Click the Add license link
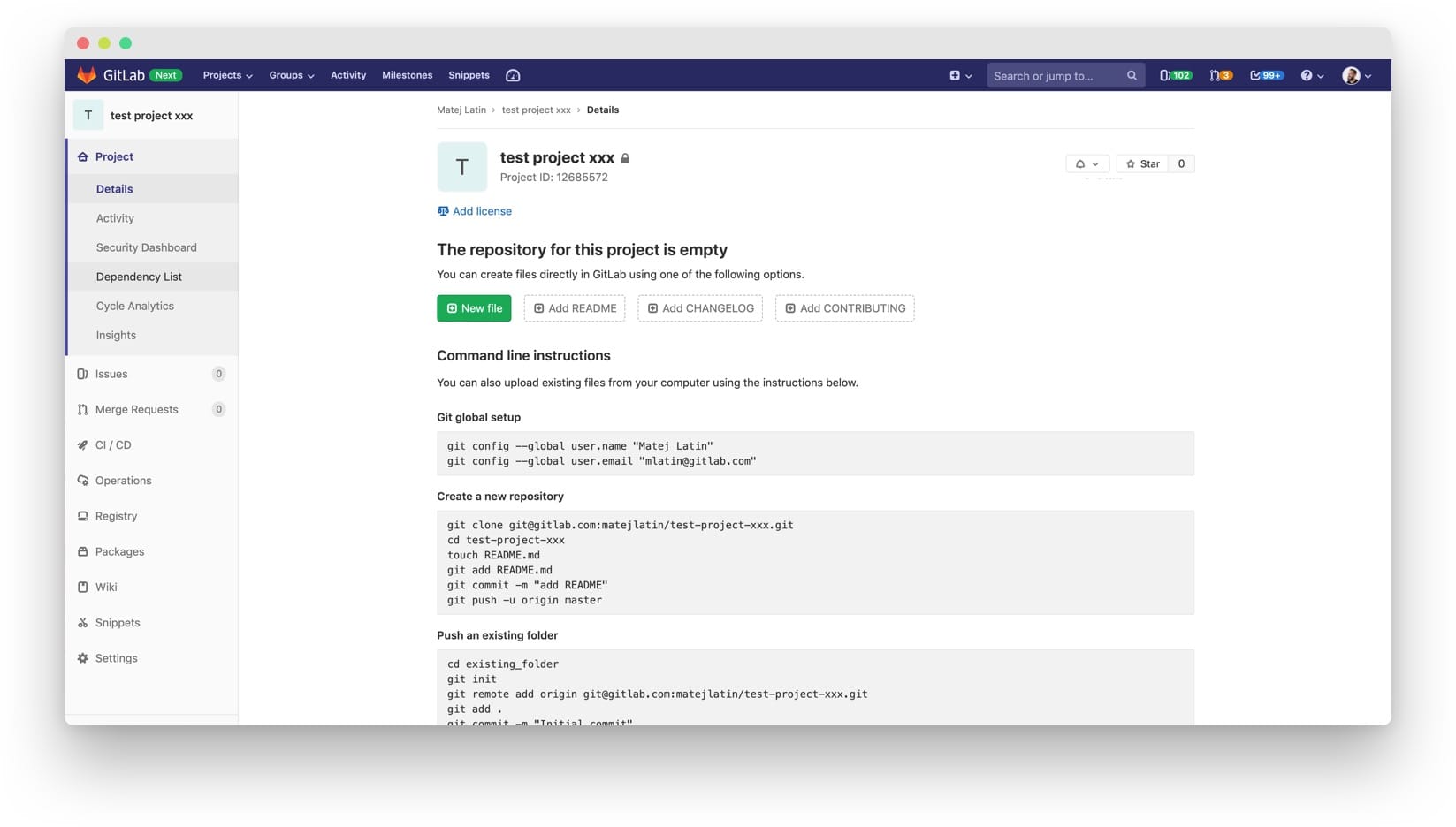The image size is (1456, 827). pos(475,211)
